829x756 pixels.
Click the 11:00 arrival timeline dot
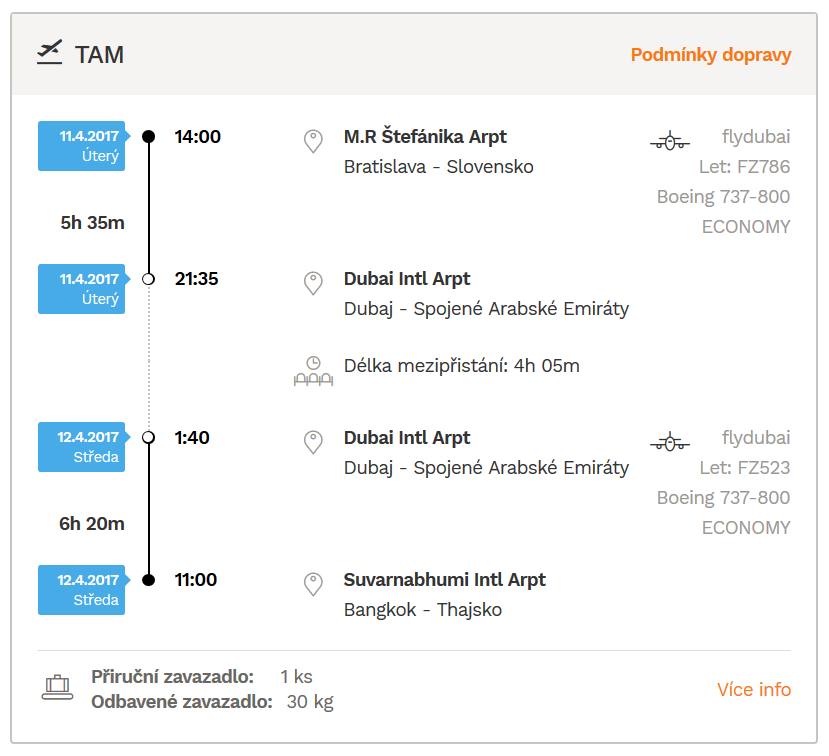(149, 580)
